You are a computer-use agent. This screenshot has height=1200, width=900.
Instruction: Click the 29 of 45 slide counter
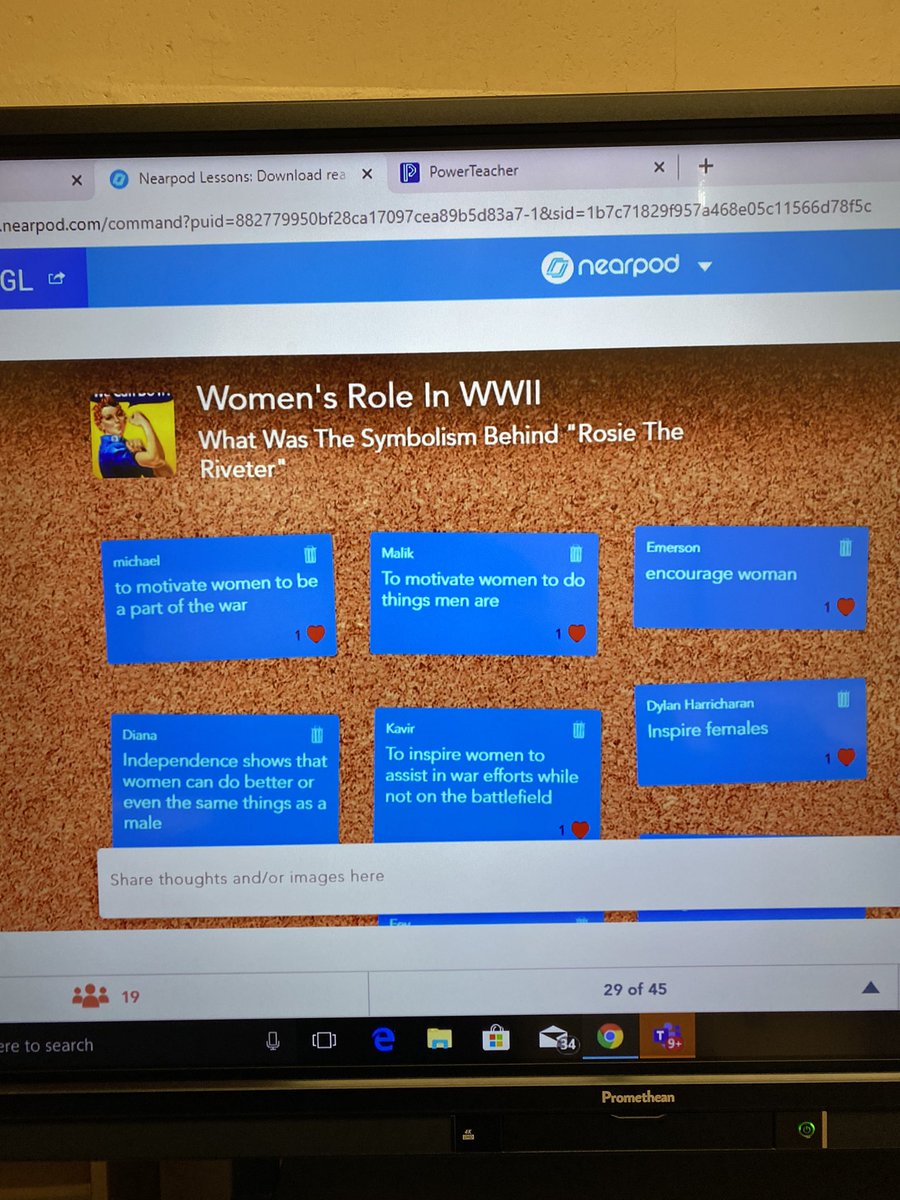click(635, 989)
